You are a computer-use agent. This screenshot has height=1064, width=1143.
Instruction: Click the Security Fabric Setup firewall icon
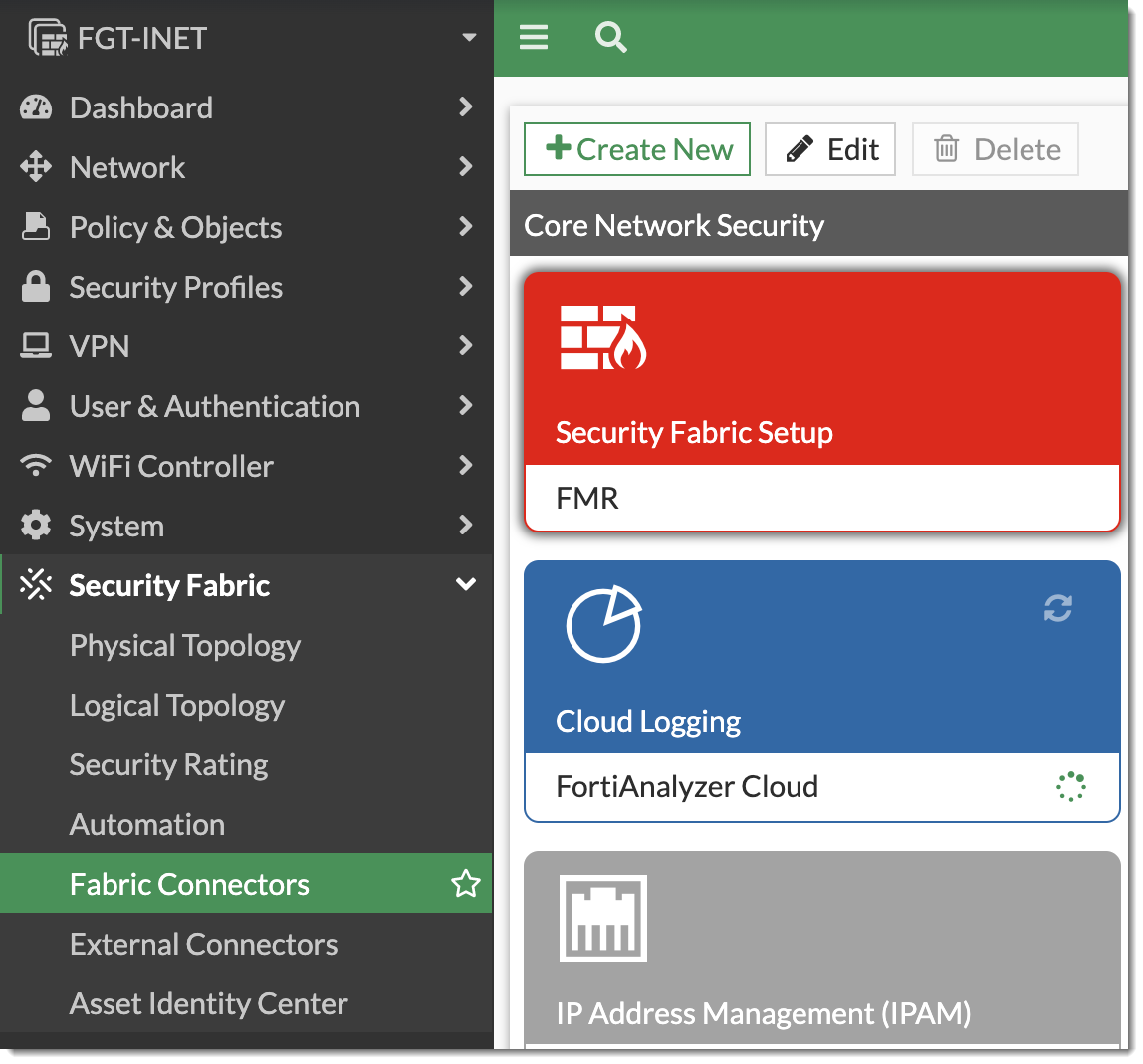click(x=602, y=337)
